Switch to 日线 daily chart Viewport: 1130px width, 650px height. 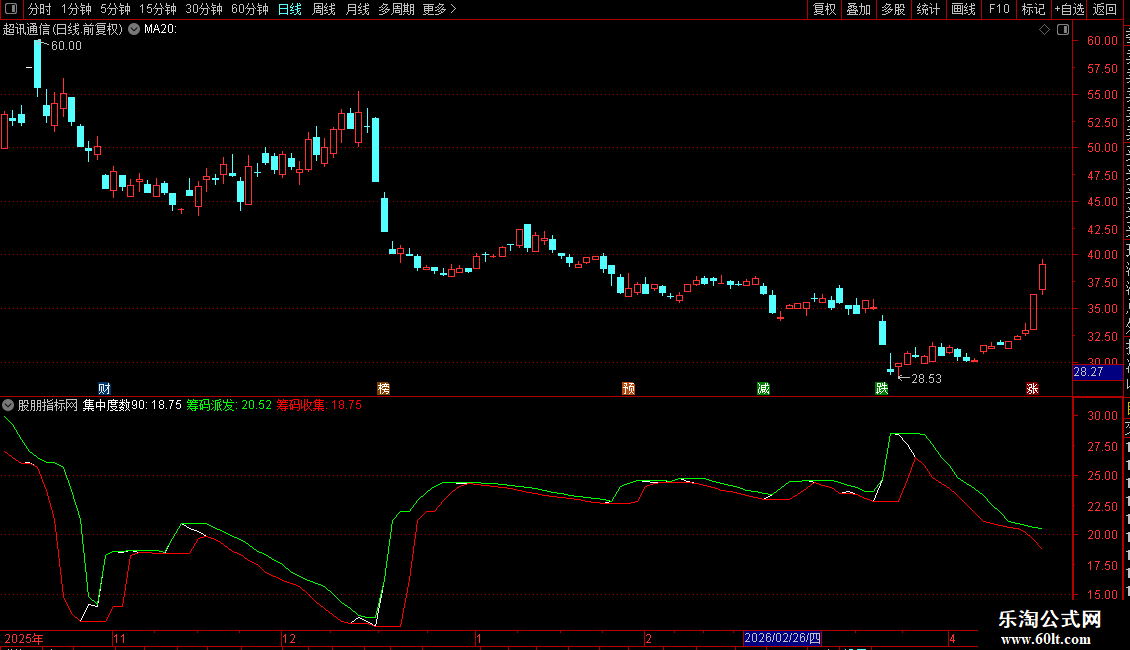(x=290, y=9)
